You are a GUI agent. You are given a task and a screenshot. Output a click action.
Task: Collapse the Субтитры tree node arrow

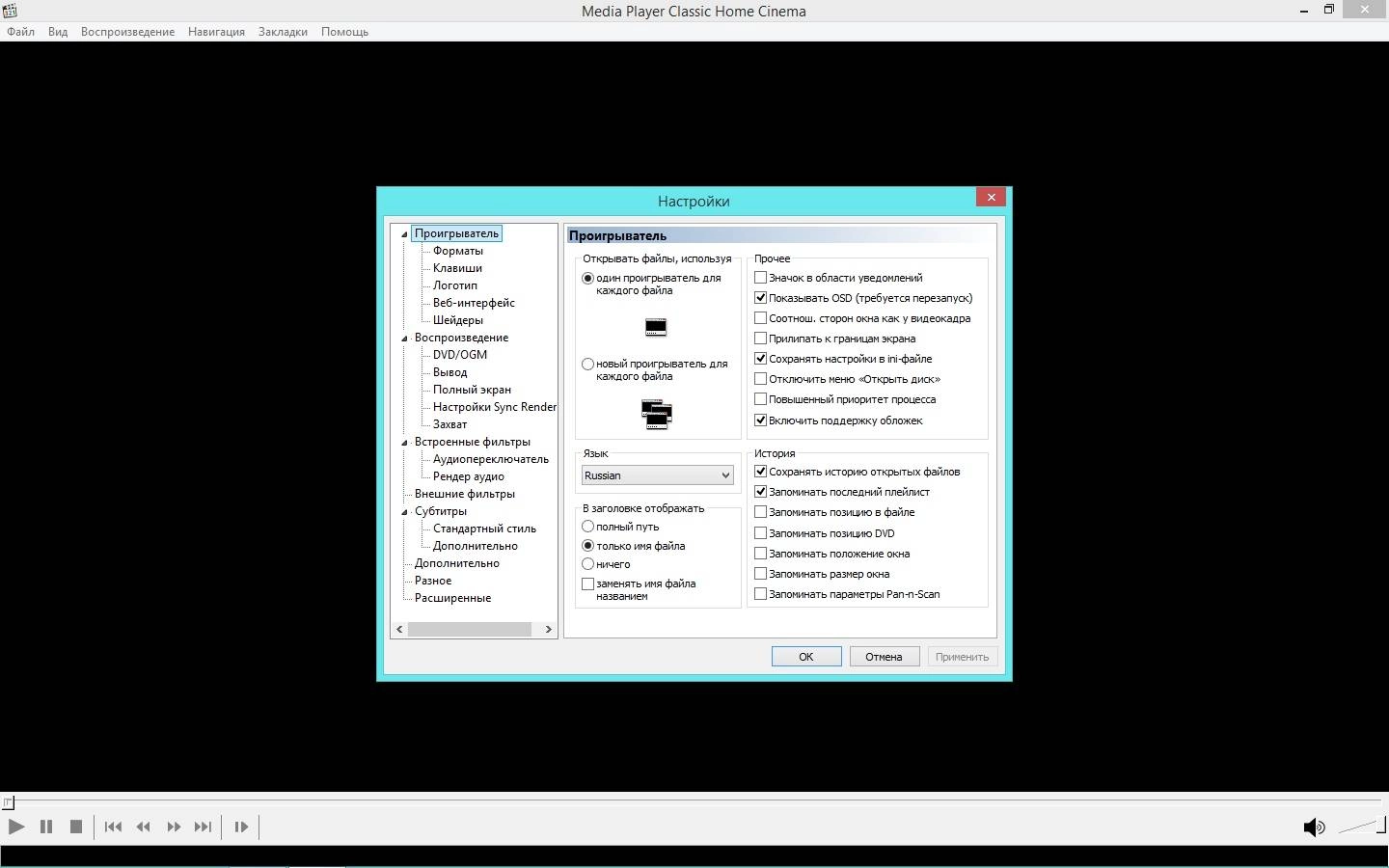coord(405,512)
